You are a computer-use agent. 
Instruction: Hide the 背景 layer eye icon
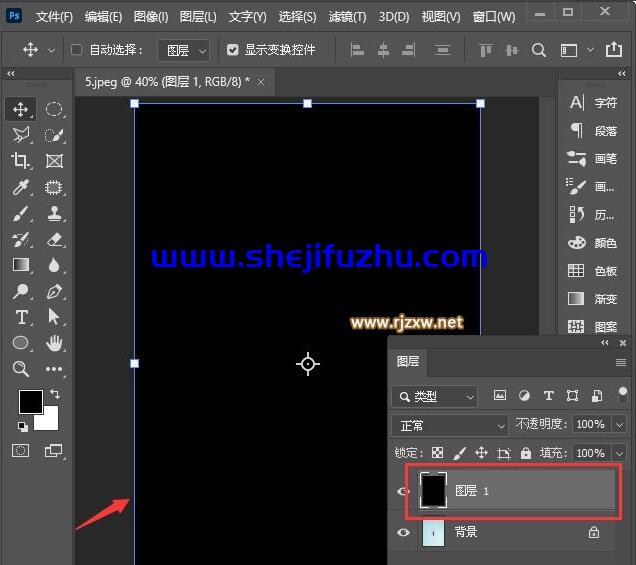[x=403, y=532]
